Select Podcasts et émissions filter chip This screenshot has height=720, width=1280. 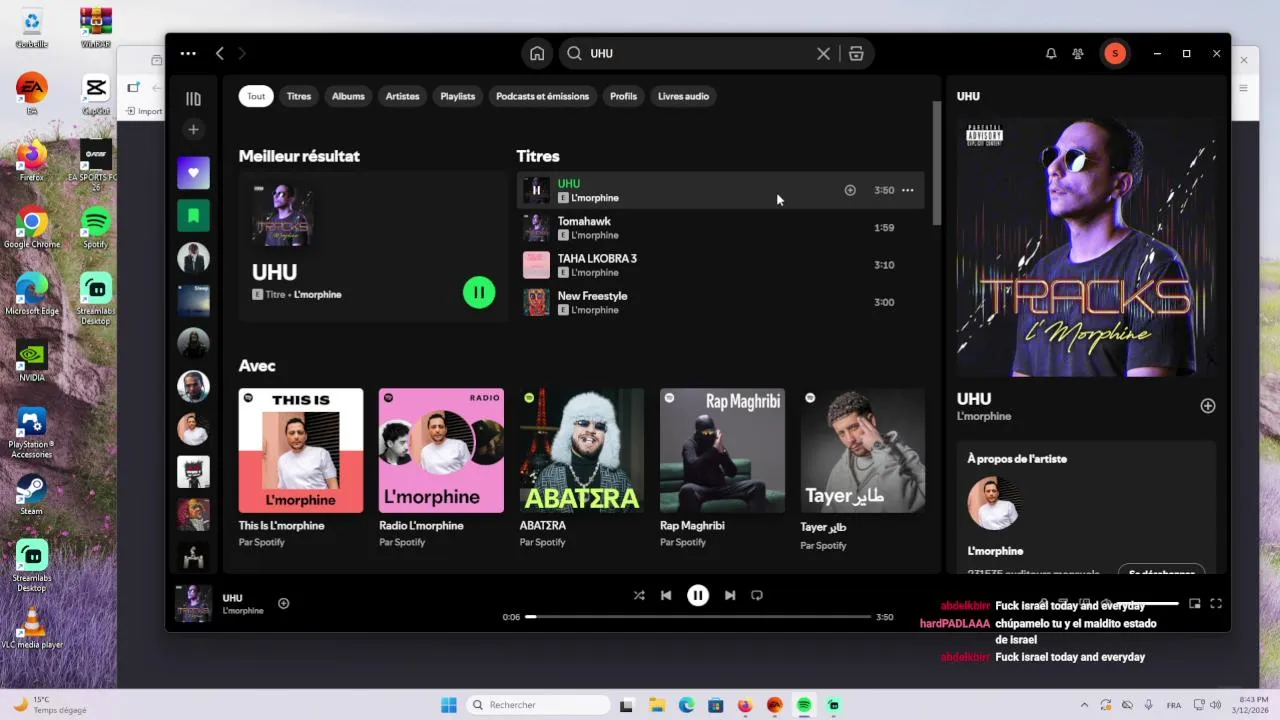click(x=542, y=96)
